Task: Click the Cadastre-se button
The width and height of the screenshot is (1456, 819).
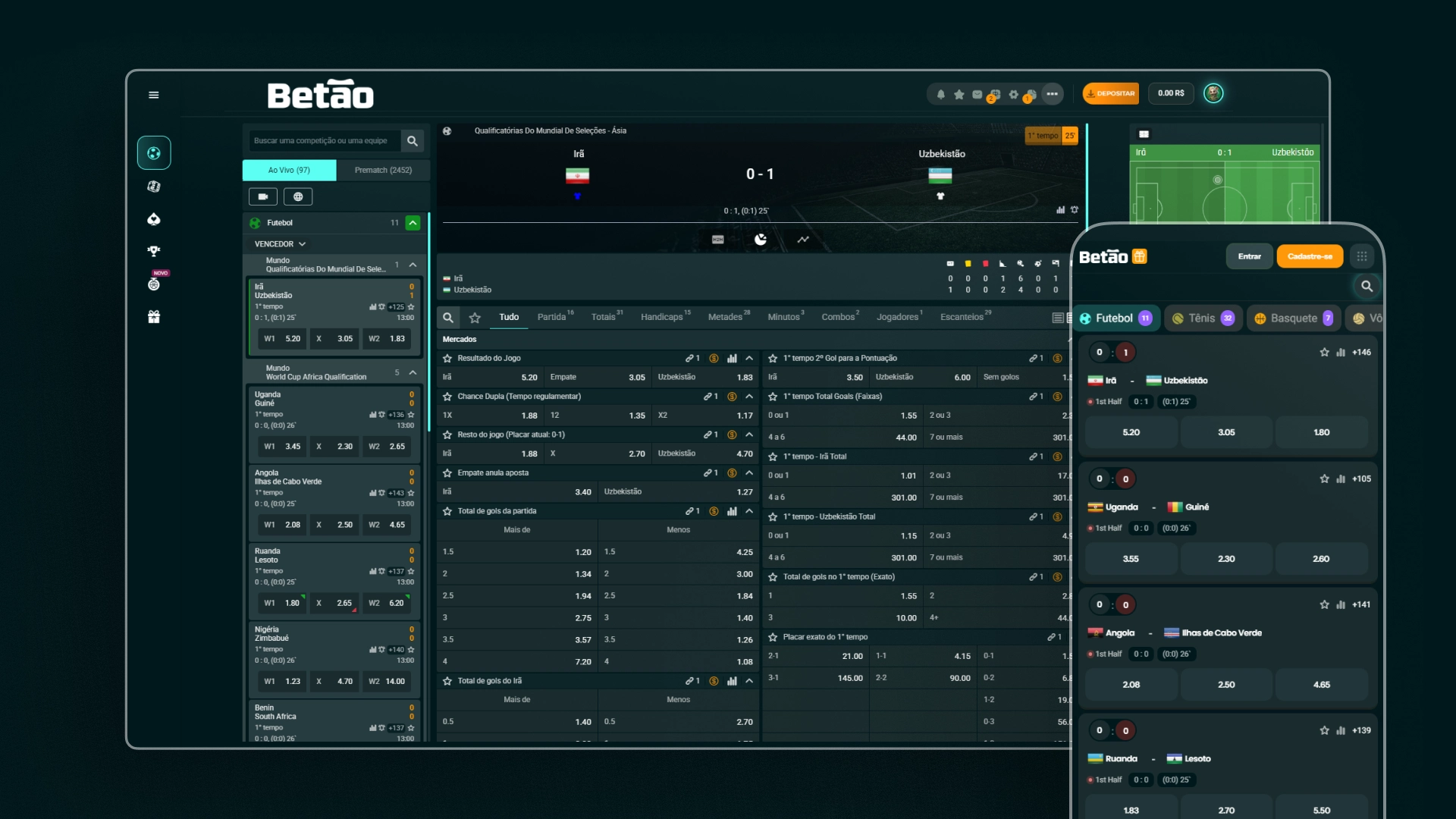Action: pyautogui.click(x=1310, y=256)
